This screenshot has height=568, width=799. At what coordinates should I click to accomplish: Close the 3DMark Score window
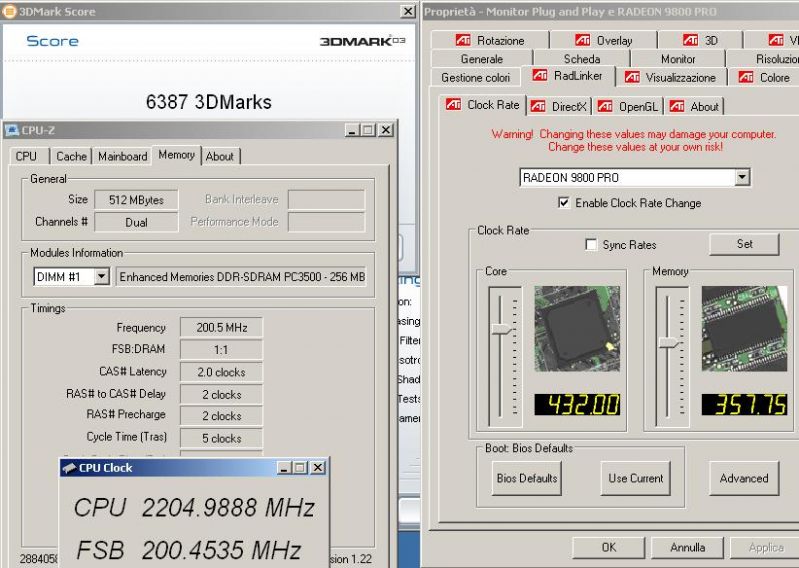[x=408, y=11]
